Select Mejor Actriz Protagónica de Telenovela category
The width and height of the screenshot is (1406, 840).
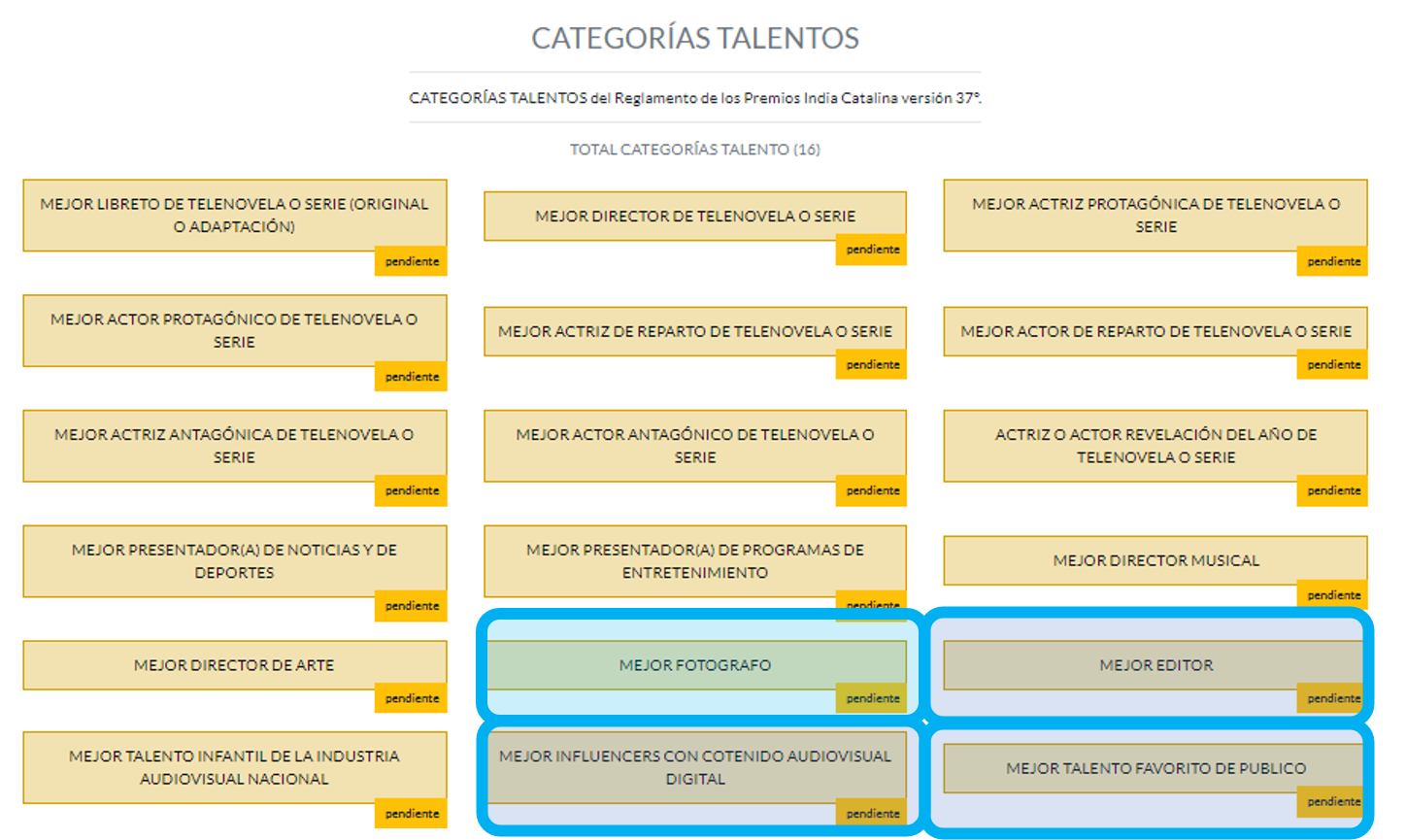coord(1155,216)
